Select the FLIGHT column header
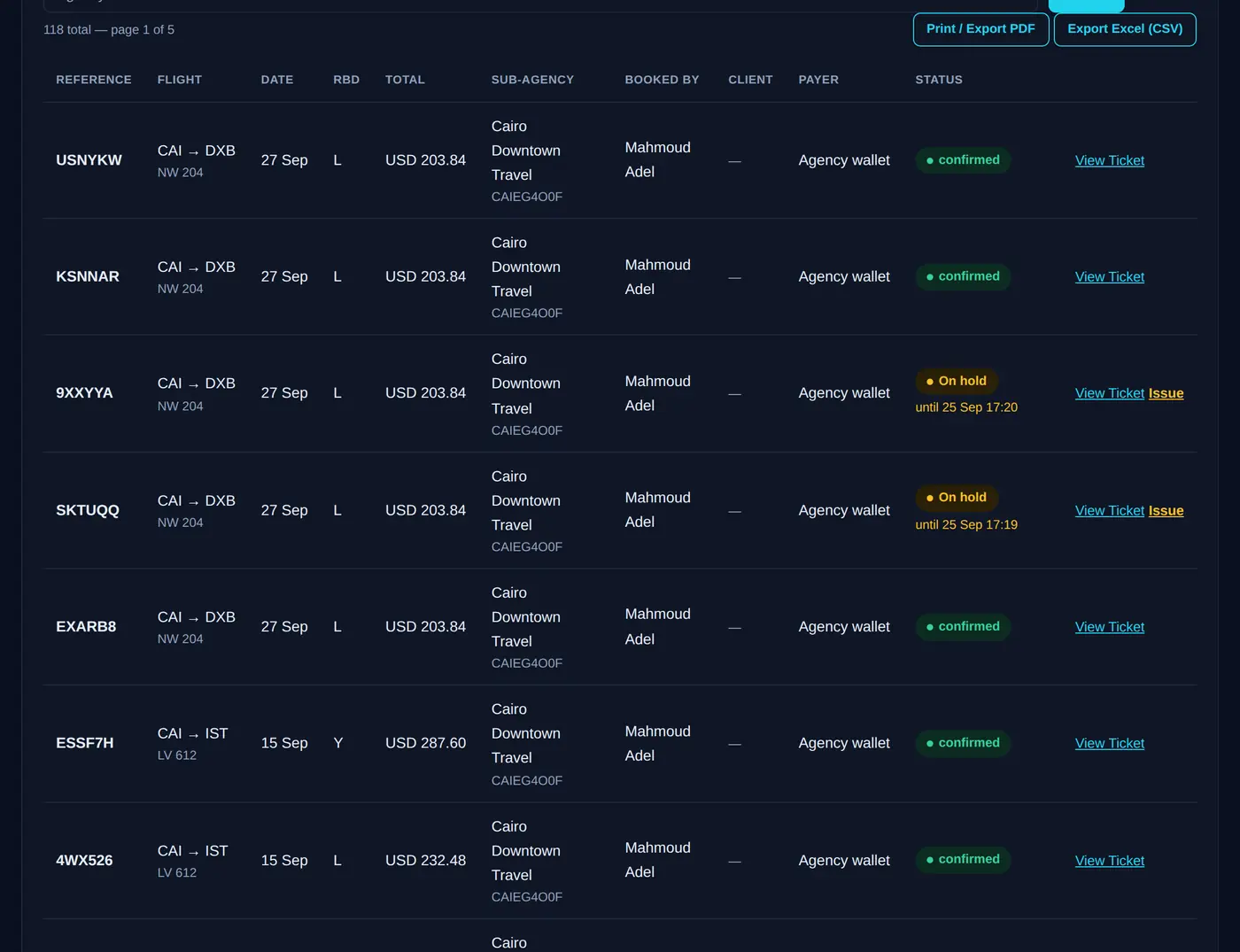This screenshot has height=952, width=1240. [180, 80]
